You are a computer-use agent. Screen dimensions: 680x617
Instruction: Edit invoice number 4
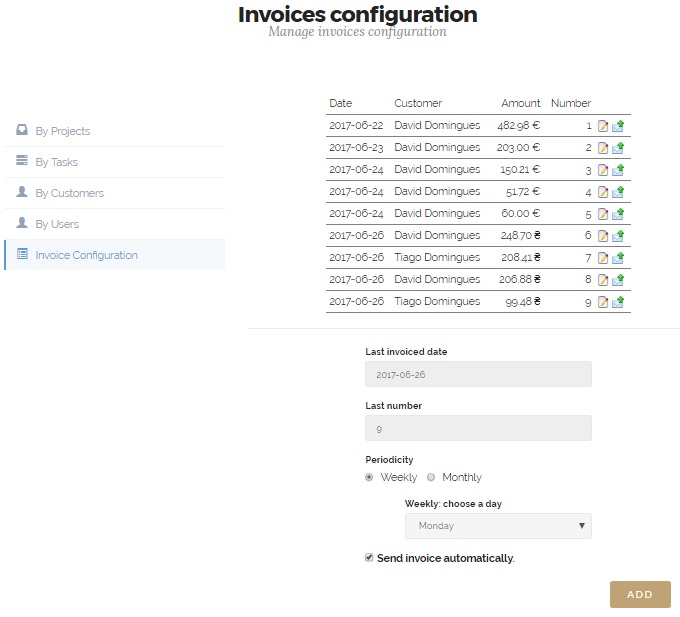[603, 192]
